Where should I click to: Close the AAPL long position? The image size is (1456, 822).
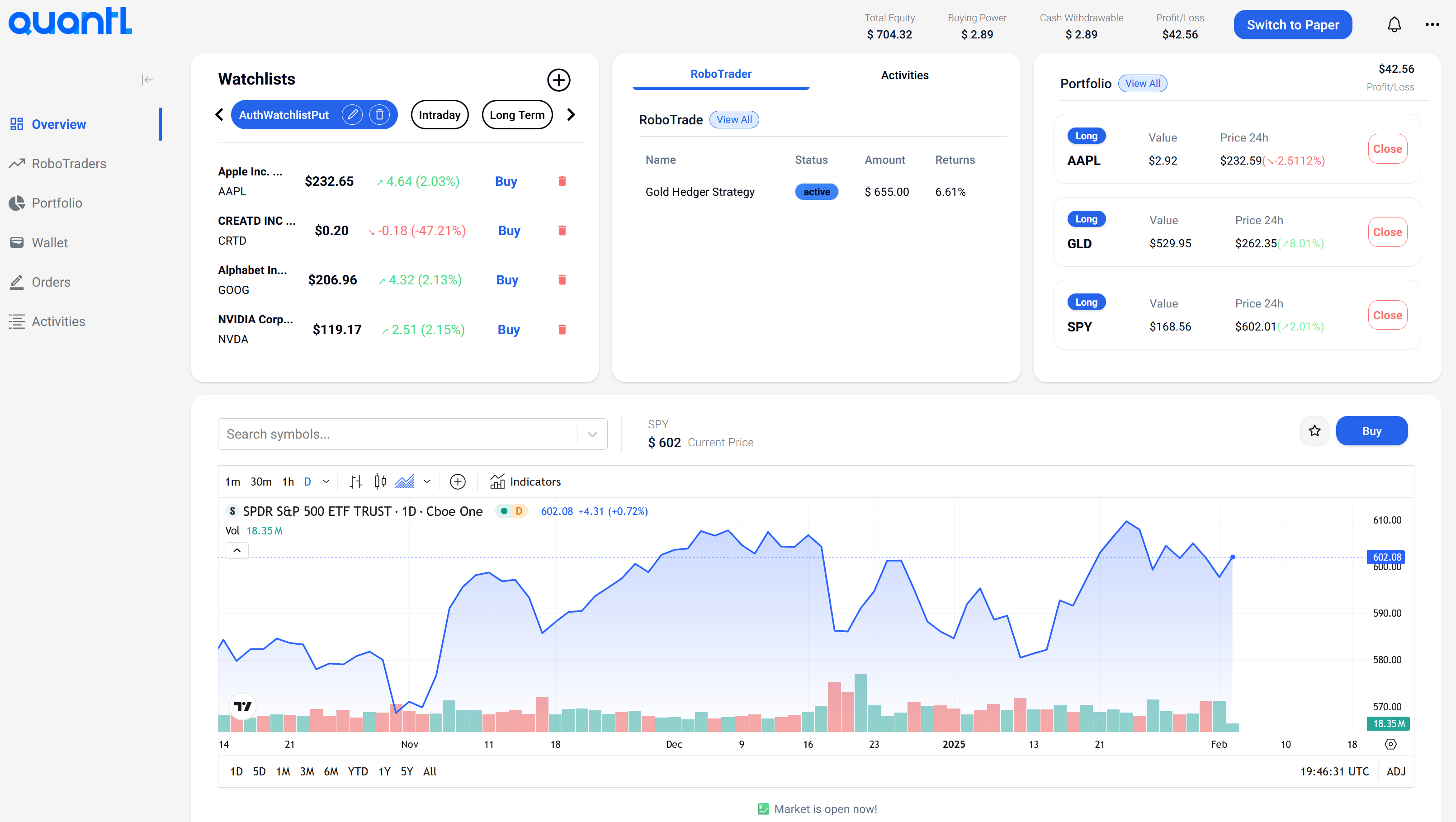coord(1387,149)
